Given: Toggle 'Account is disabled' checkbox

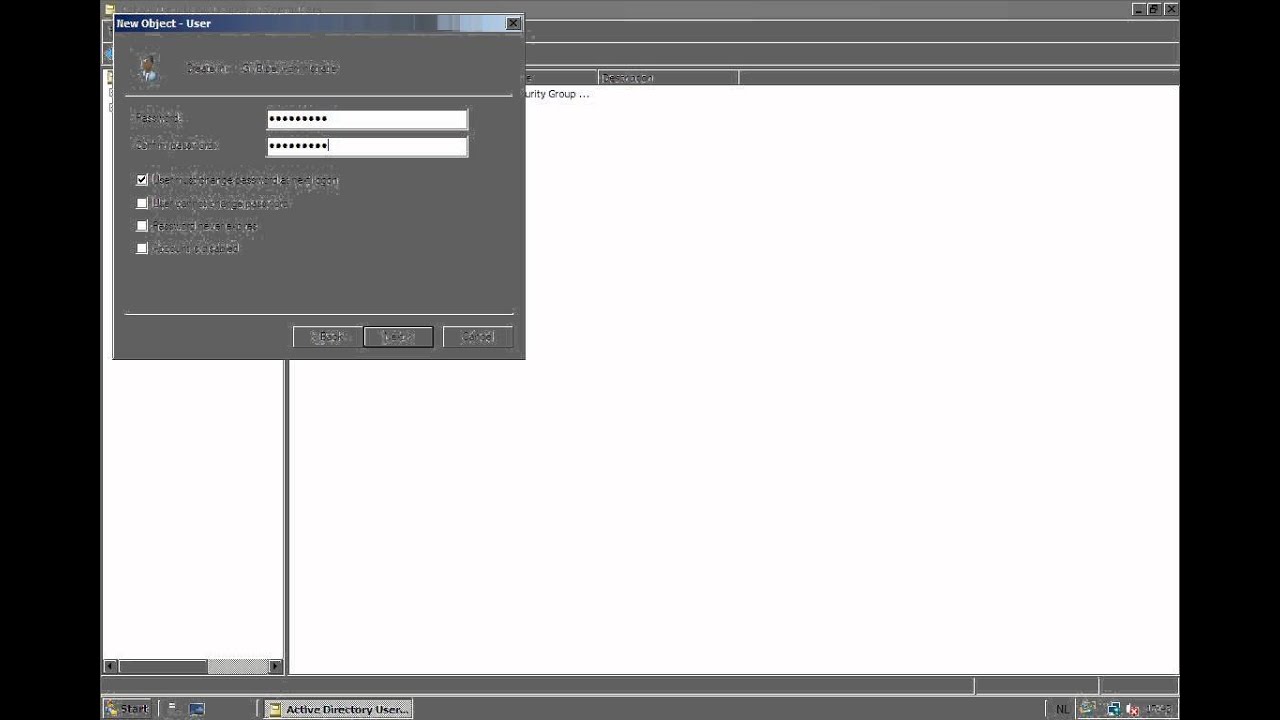Looking at the screenshot, I should click(142, 248).
